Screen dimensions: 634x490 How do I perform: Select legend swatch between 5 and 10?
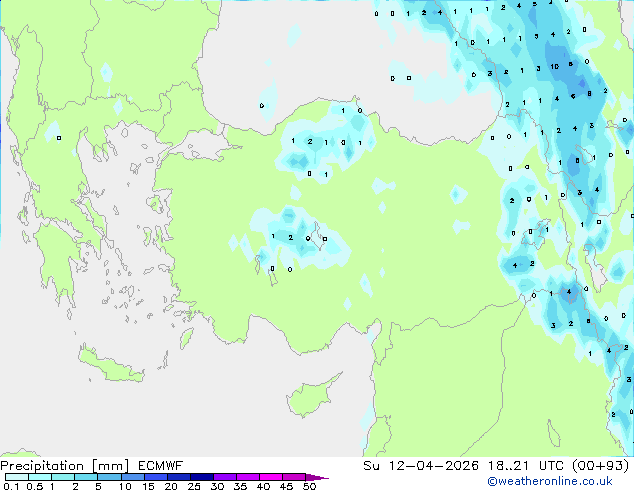(x=109, y=477)
